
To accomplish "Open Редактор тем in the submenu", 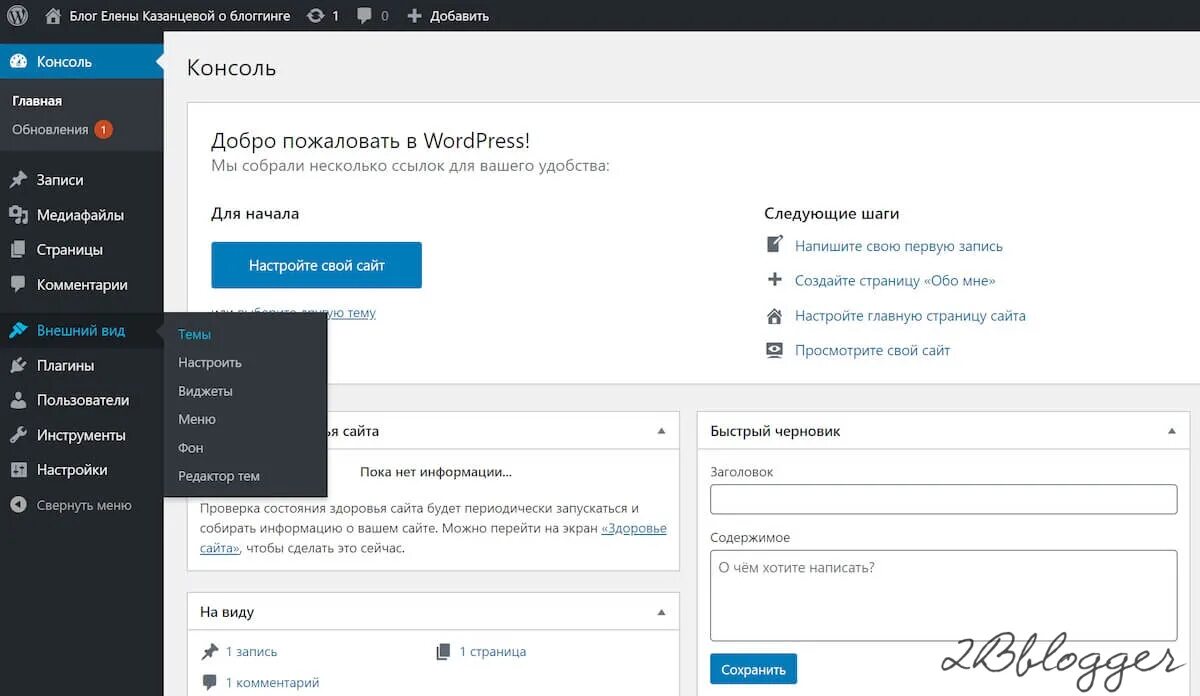I will pos(219,476).
